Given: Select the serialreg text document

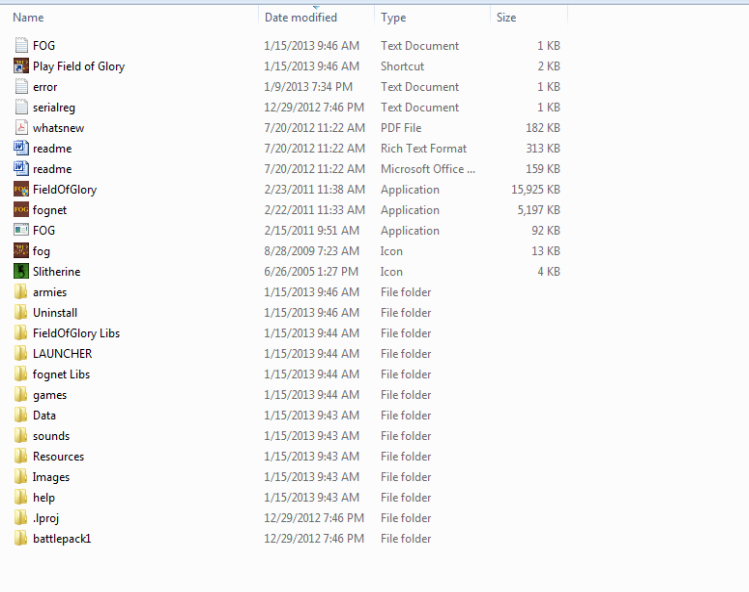Looking at the screenshot, I should click(x=53, y=107).
